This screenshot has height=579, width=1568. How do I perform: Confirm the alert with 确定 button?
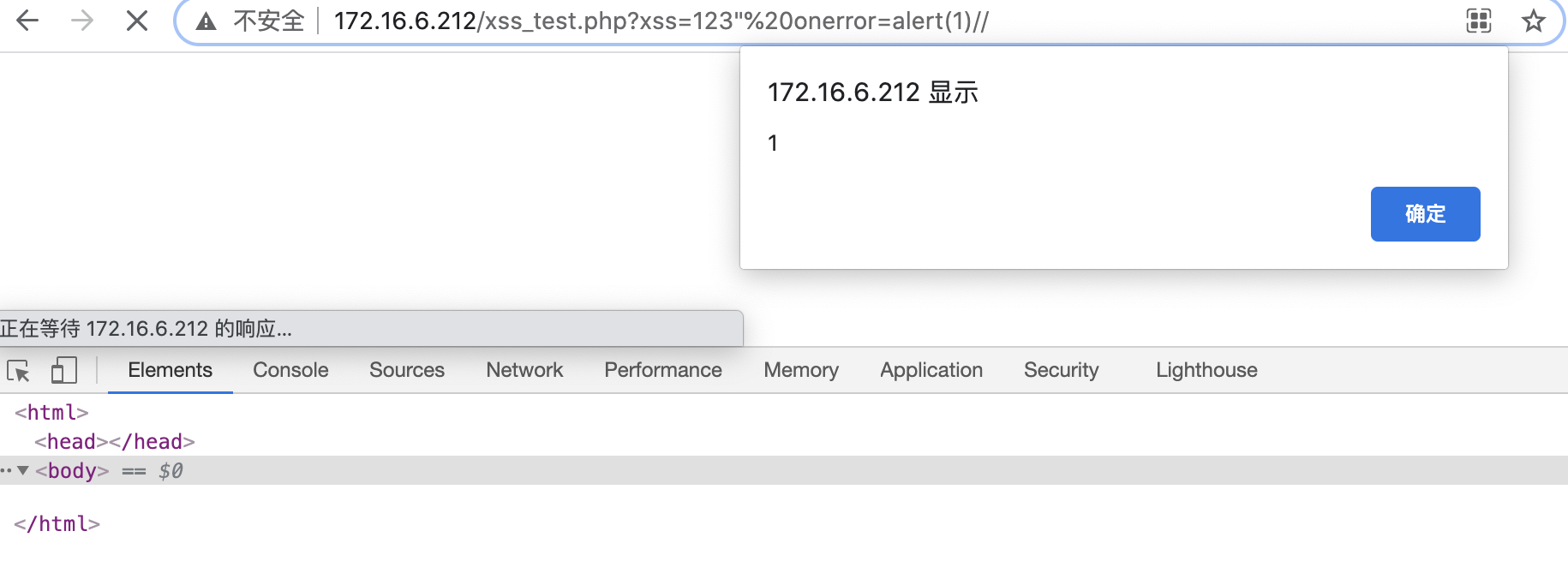pyautogui.click(x=1425, y=214)
